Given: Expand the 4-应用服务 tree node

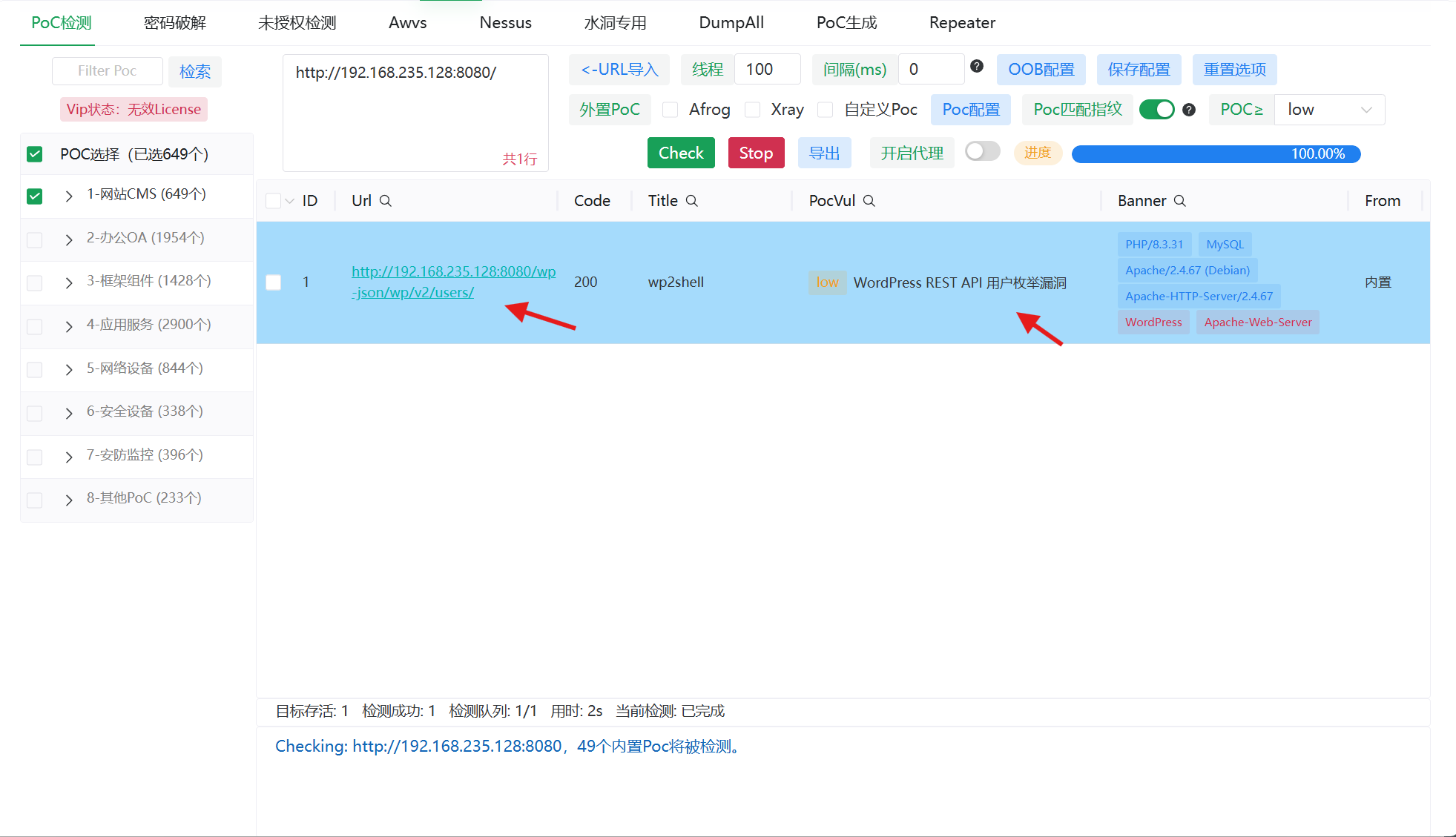Looking at the screenshot, I should point(69,326).
